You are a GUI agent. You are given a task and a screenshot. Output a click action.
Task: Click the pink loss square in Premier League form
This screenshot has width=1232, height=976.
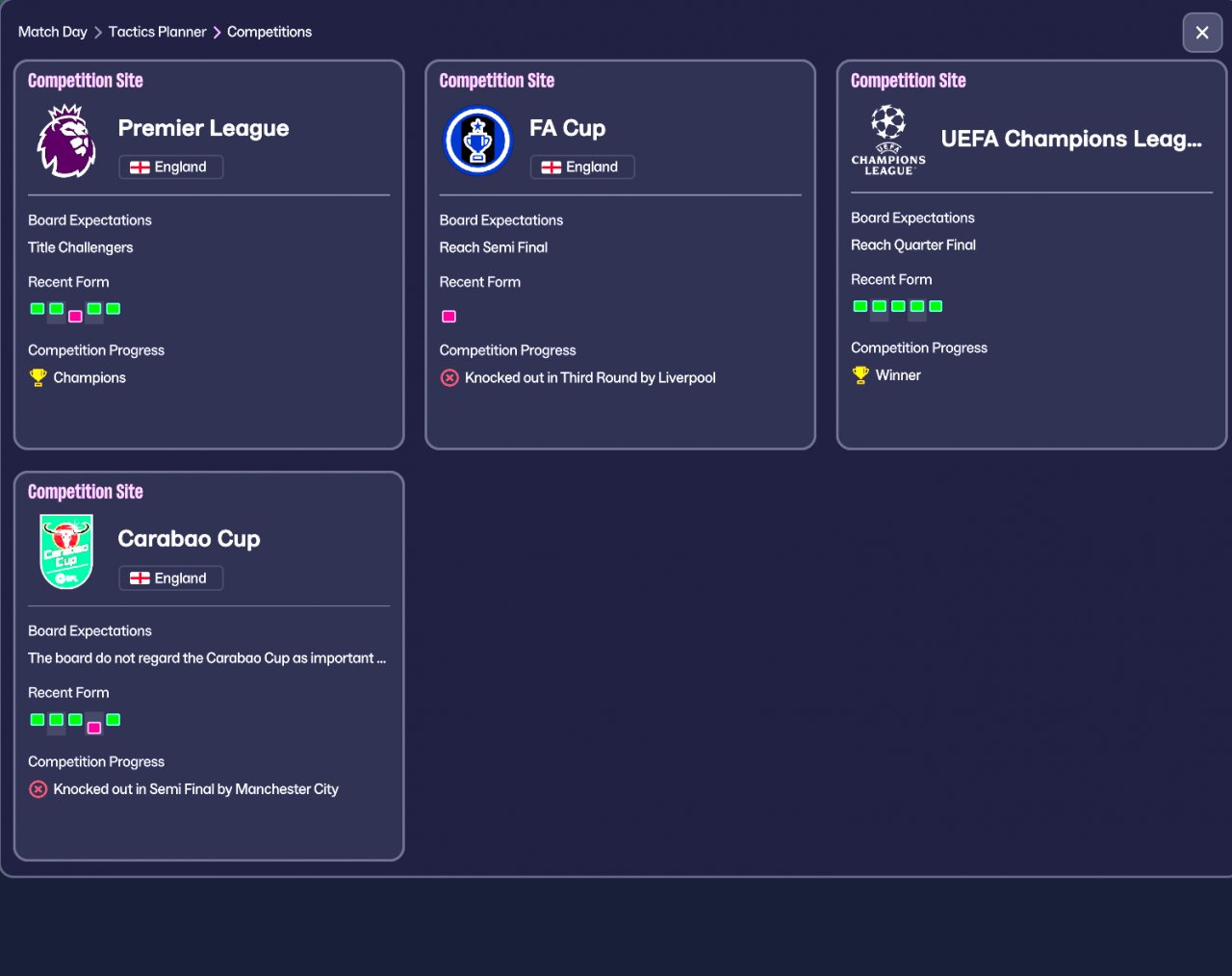click(x=75, y=316)
